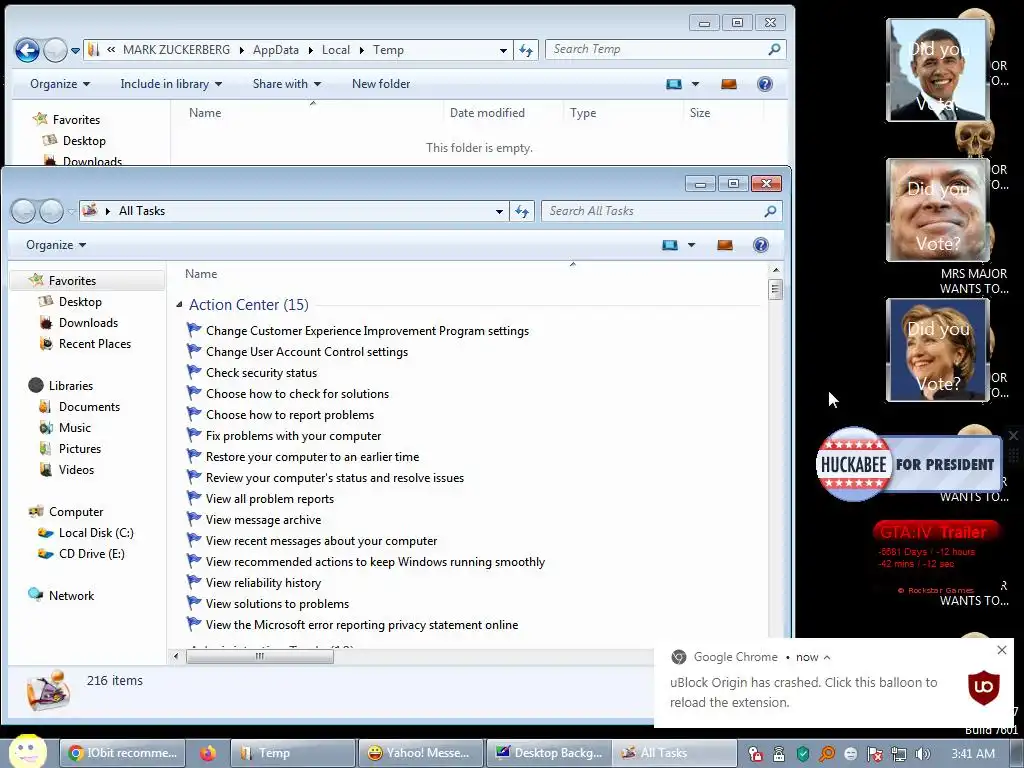Click horizontal scrollbar thumb in All Tasks list
The width and height of the screenshot is (1024, 768).
point(260,656)
